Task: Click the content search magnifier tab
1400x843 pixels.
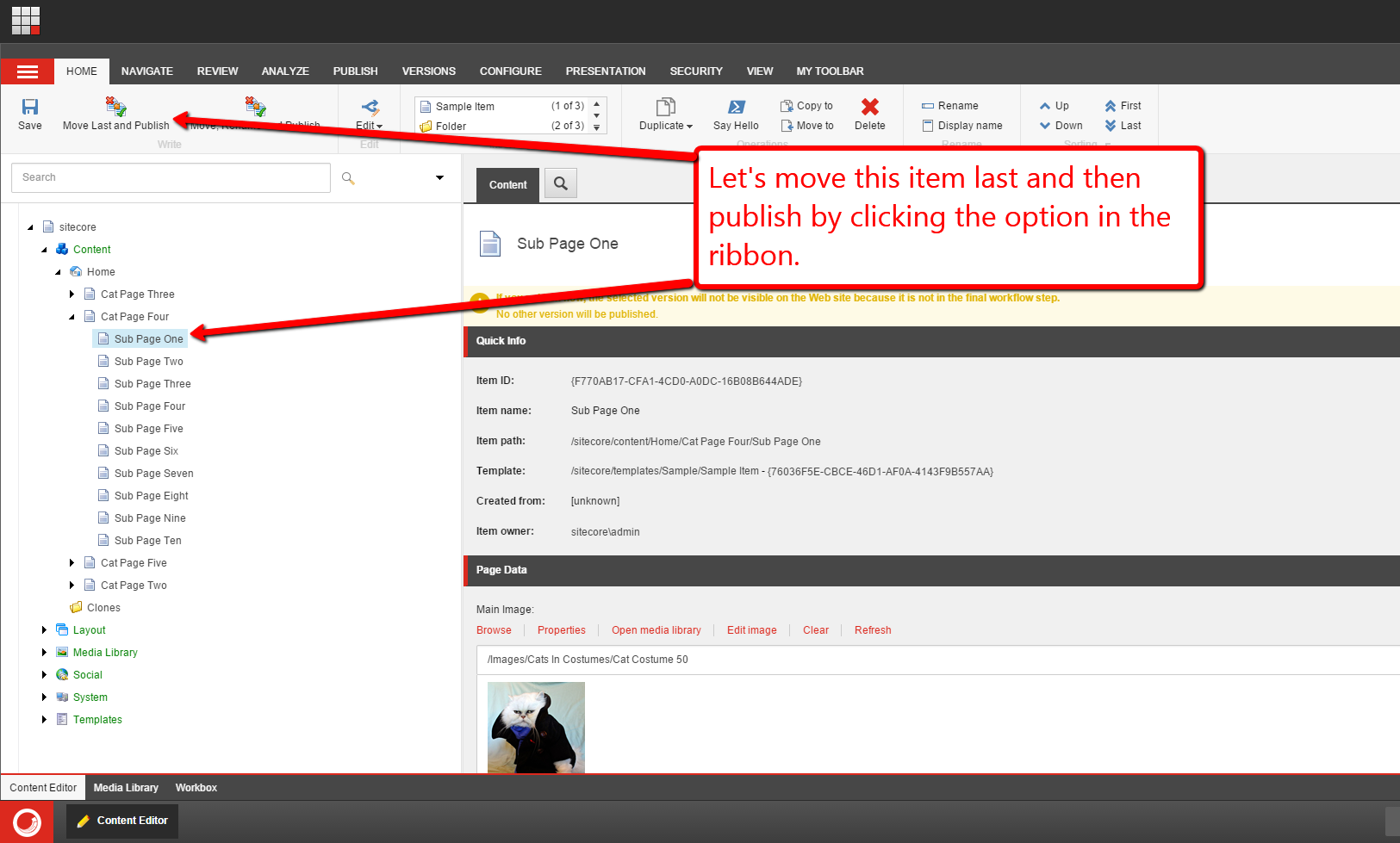Action: tap(561, 183)
